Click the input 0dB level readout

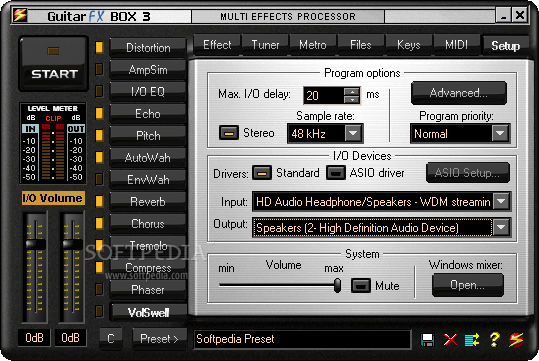click(x=34, y=338)
